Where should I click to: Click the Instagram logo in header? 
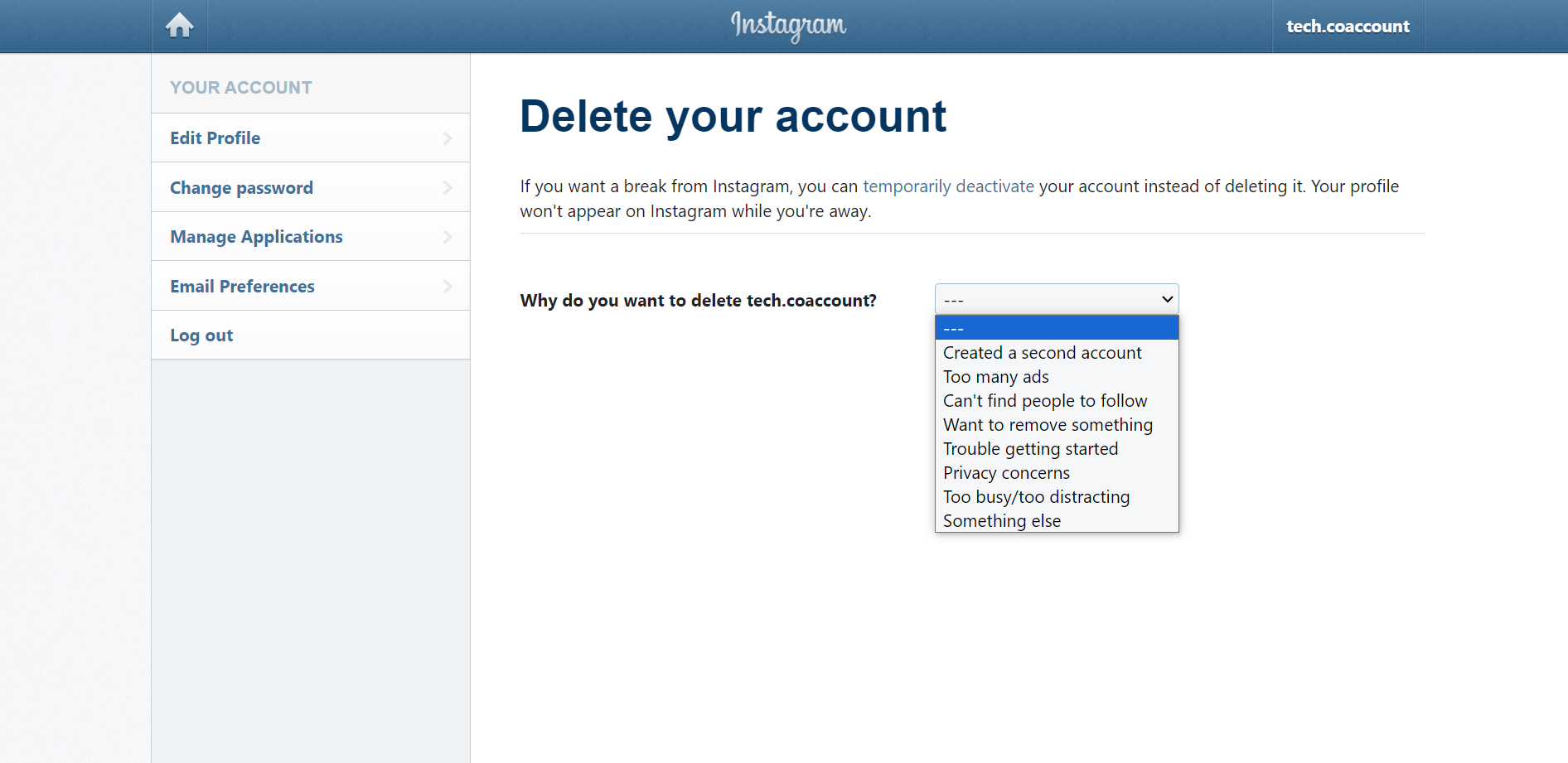pos(788,26)
